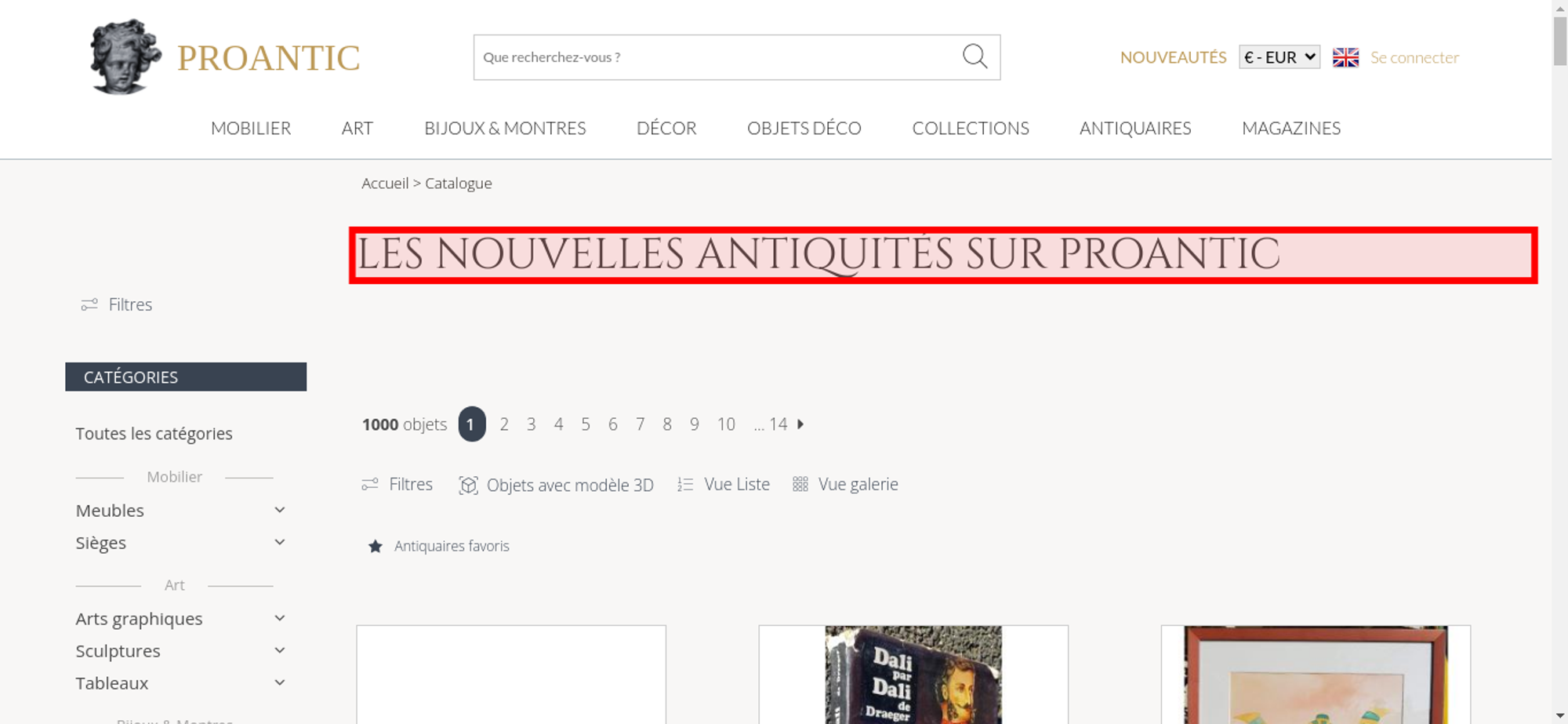
Task: Expand the Sculptures category
Action: pos(279,650)
